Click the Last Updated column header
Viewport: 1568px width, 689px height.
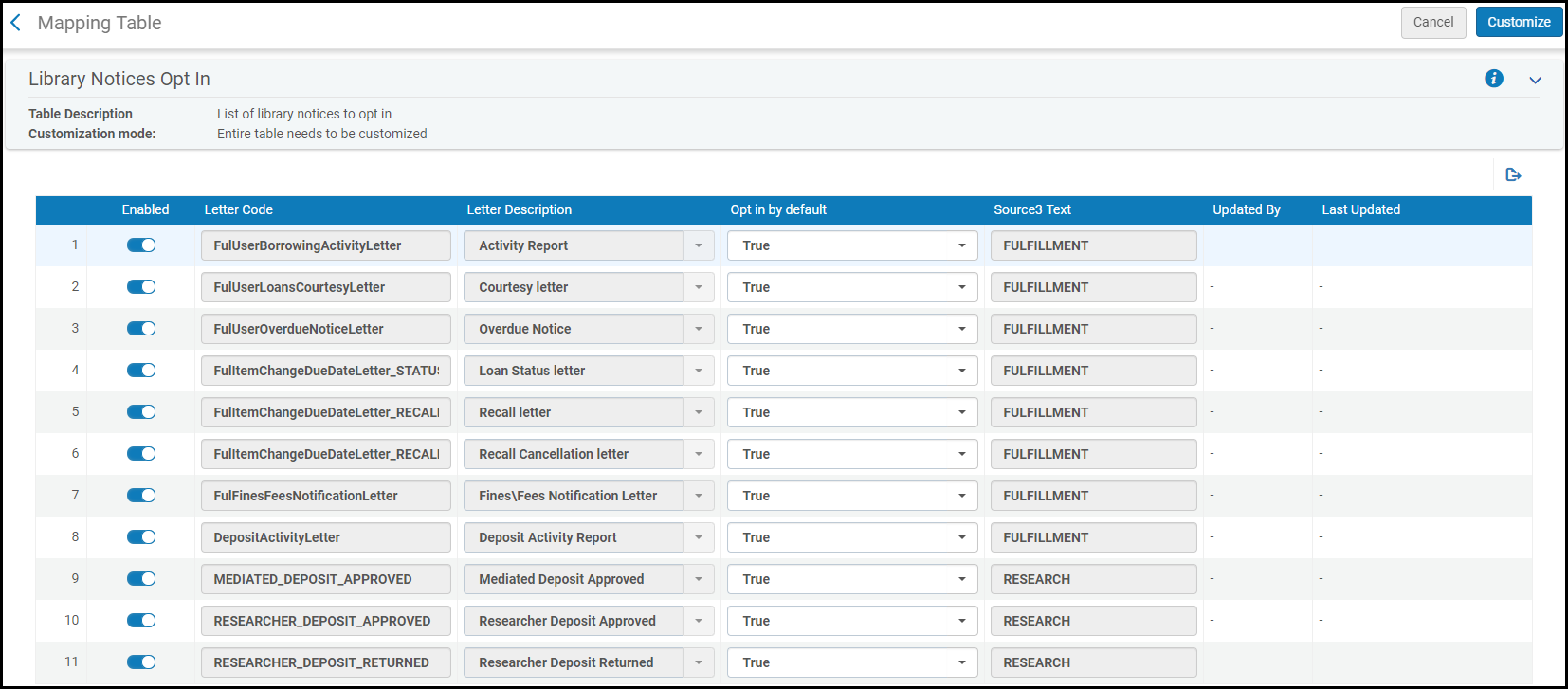click(x=1361, y=209)
